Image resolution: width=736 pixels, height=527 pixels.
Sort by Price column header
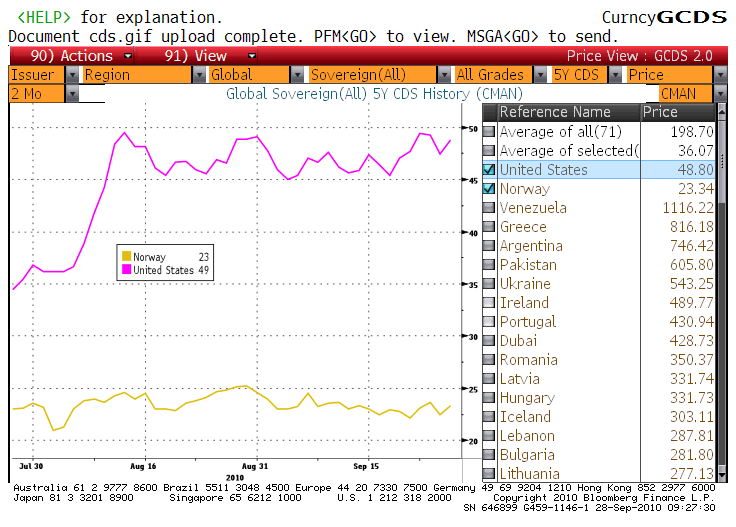click(678, 112)
